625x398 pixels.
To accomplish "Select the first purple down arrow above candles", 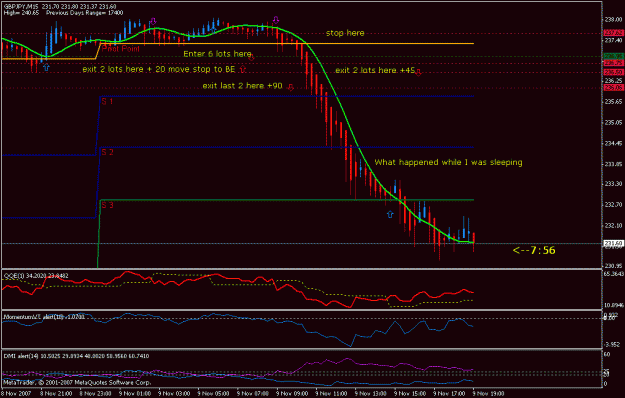I will (153, 21).
